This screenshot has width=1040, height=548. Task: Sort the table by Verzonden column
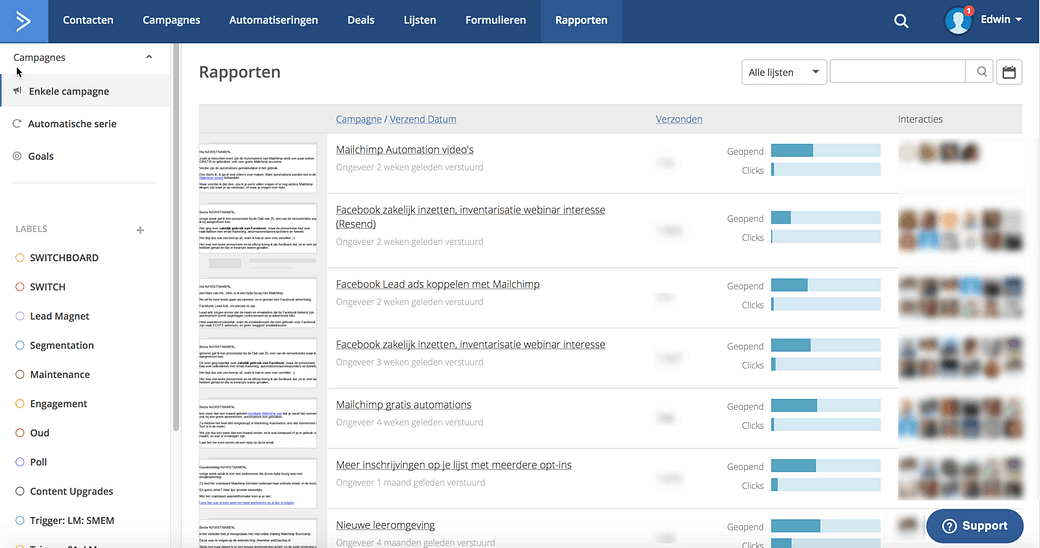coord(679,119)
